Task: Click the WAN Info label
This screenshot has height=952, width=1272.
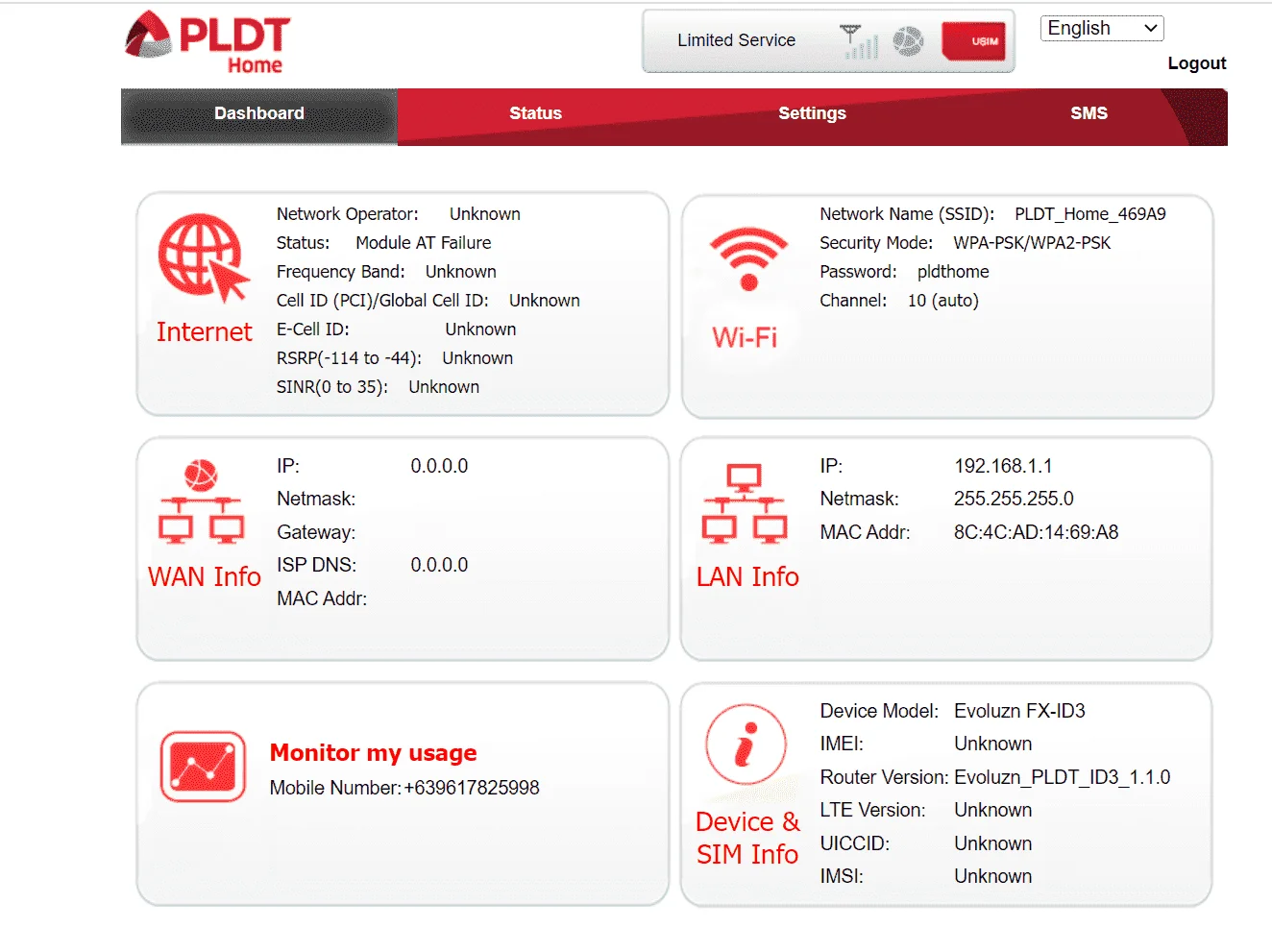Action: point(204,576)
